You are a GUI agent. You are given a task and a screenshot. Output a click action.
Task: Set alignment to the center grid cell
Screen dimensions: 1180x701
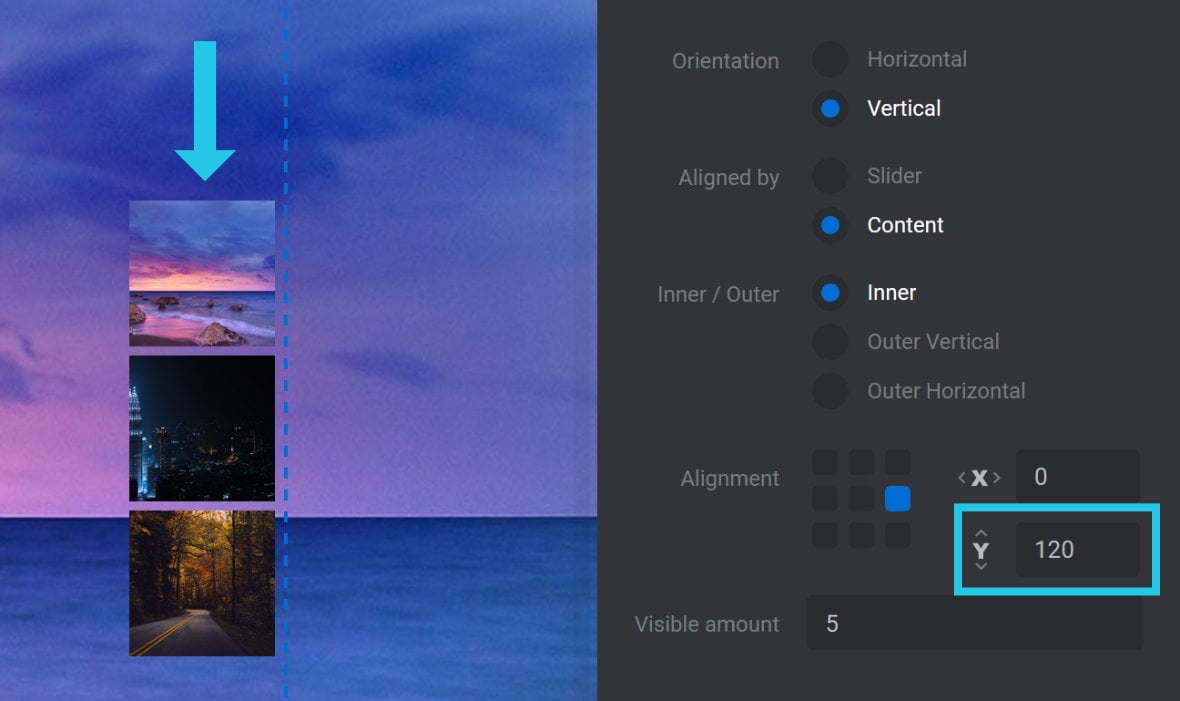pyautogui.click(x=861, y=498)
